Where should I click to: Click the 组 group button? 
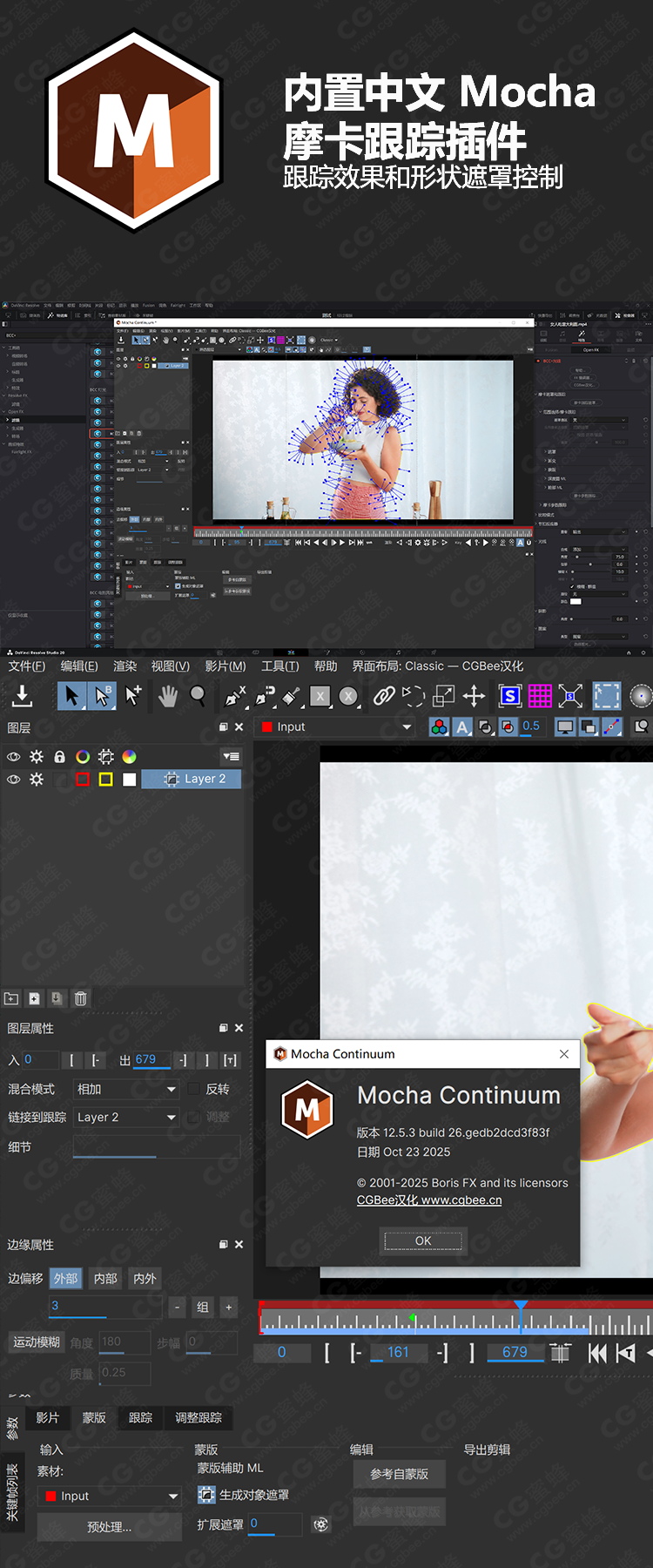[x=203, y=1307]
